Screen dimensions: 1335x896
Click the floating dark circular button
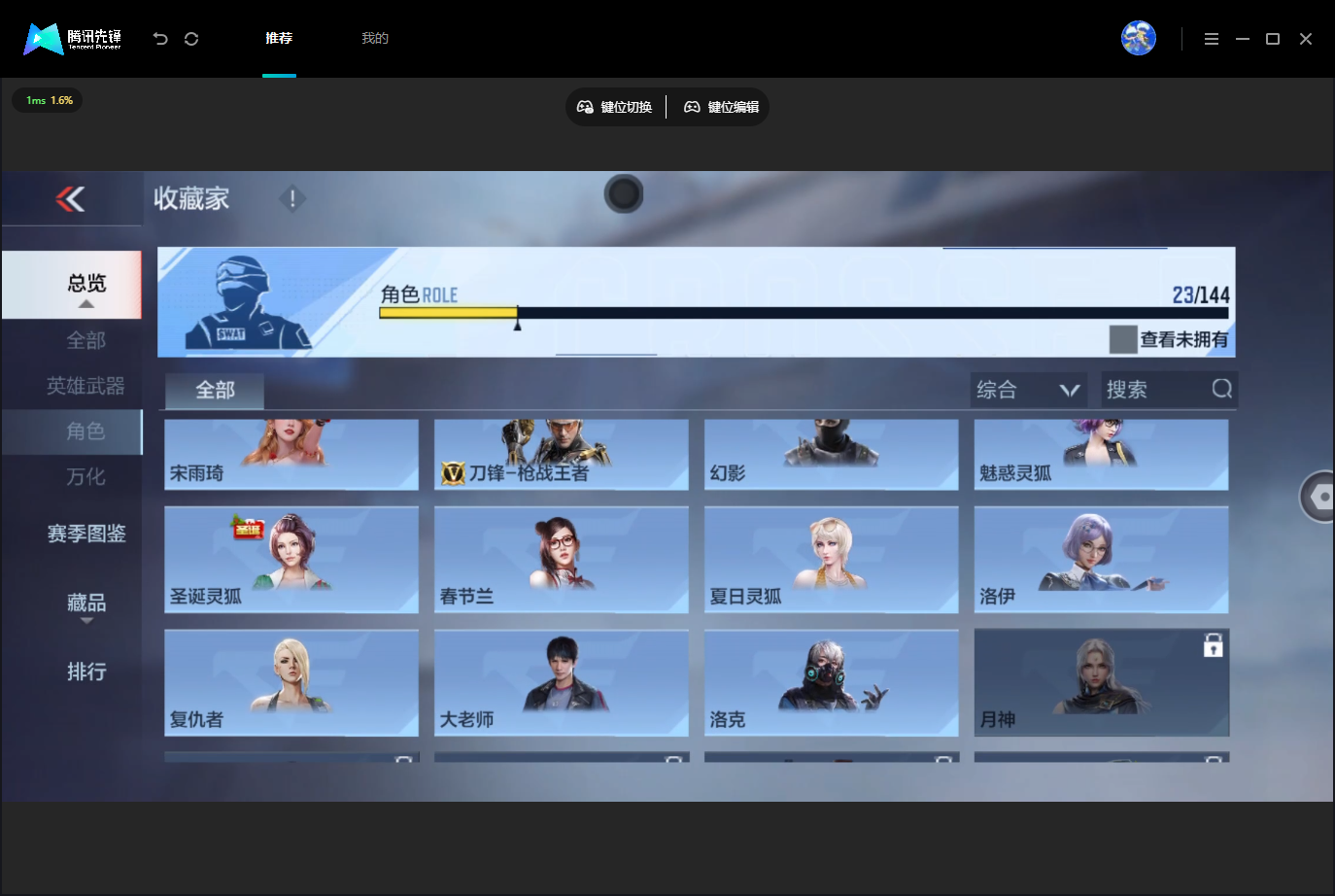[x=624, y=194]
